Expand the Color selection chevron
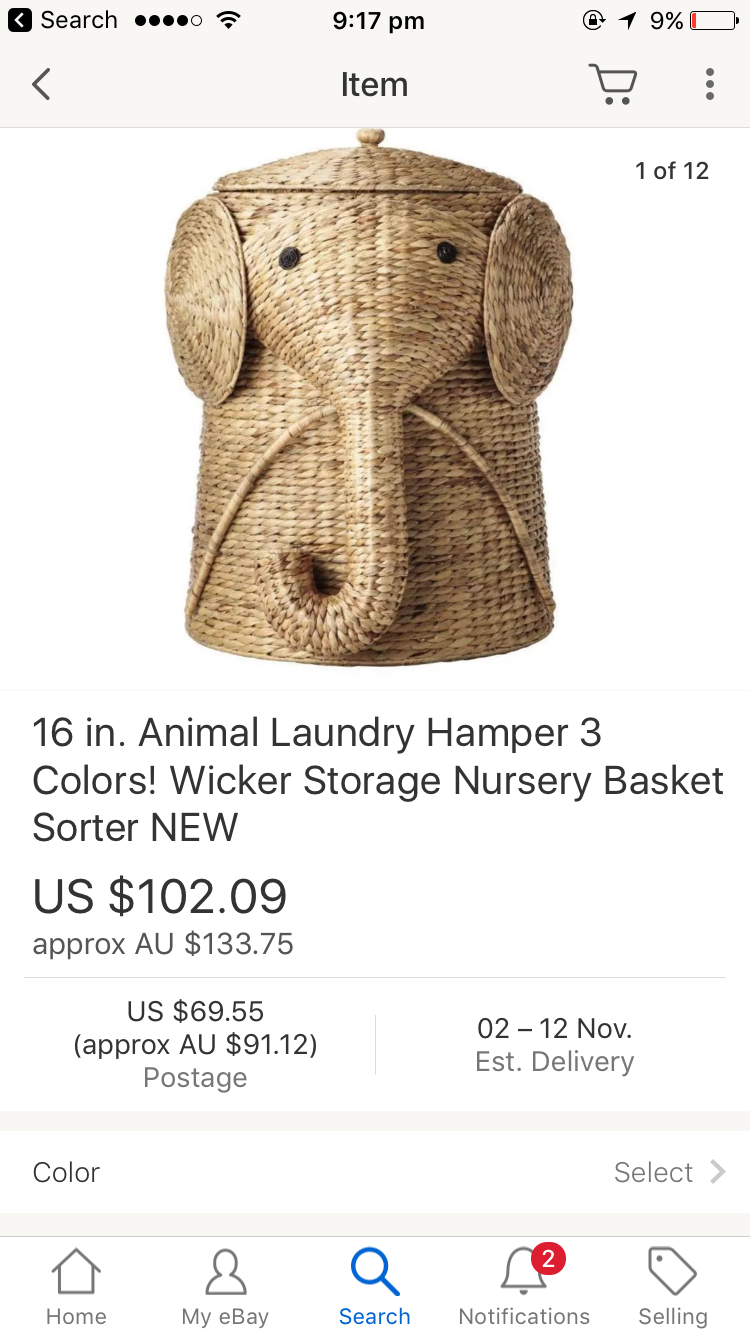 717,1171
